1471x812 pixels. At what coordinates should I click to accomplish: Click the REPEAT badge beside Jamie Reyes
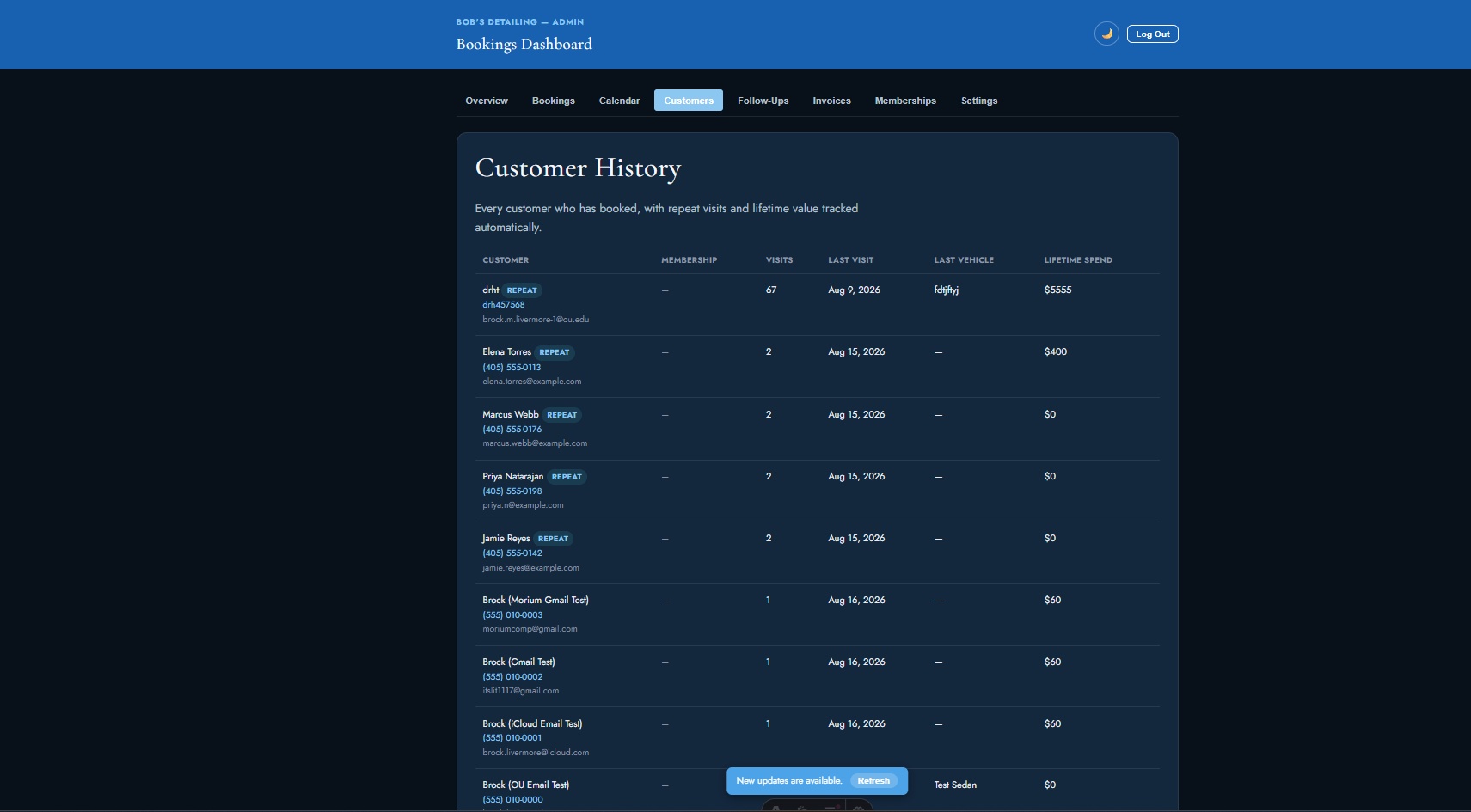click(x=553, y=539)
